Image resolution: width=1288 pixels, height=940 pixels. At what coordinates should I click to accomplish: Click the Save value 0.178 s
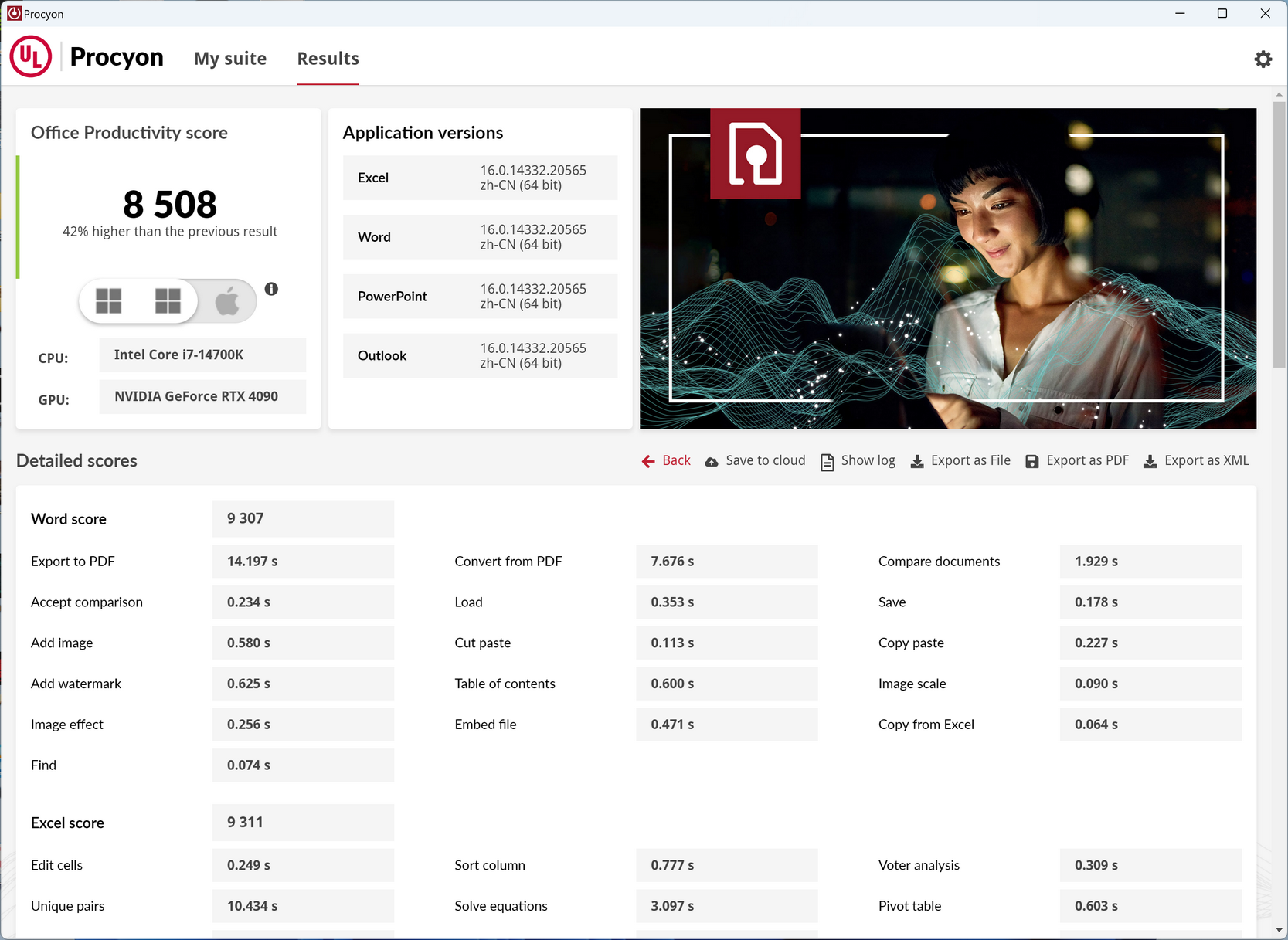[x=1150, y=602]
